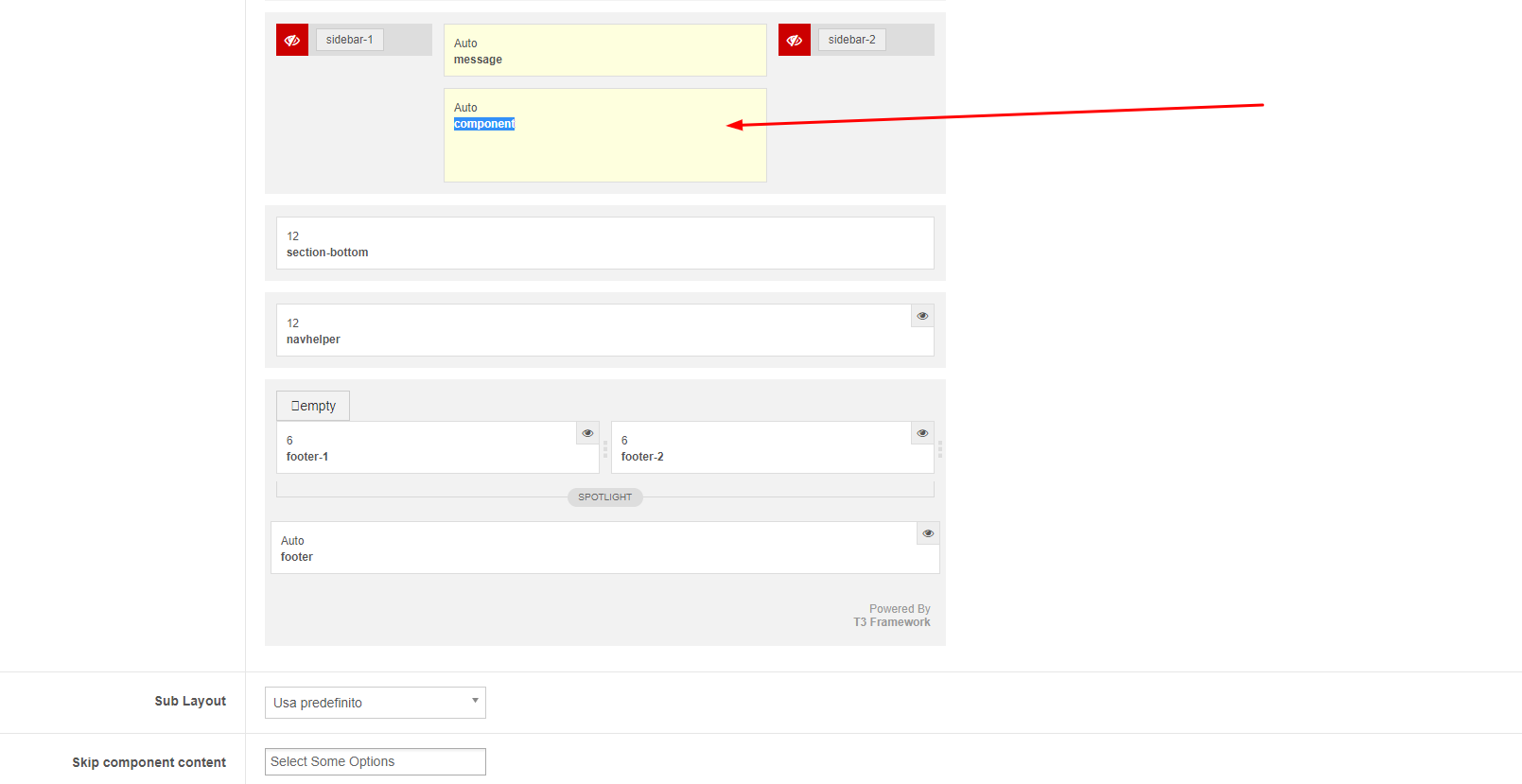Click the highlighted component position name
1522x784 pixels.
pos(484,124)
